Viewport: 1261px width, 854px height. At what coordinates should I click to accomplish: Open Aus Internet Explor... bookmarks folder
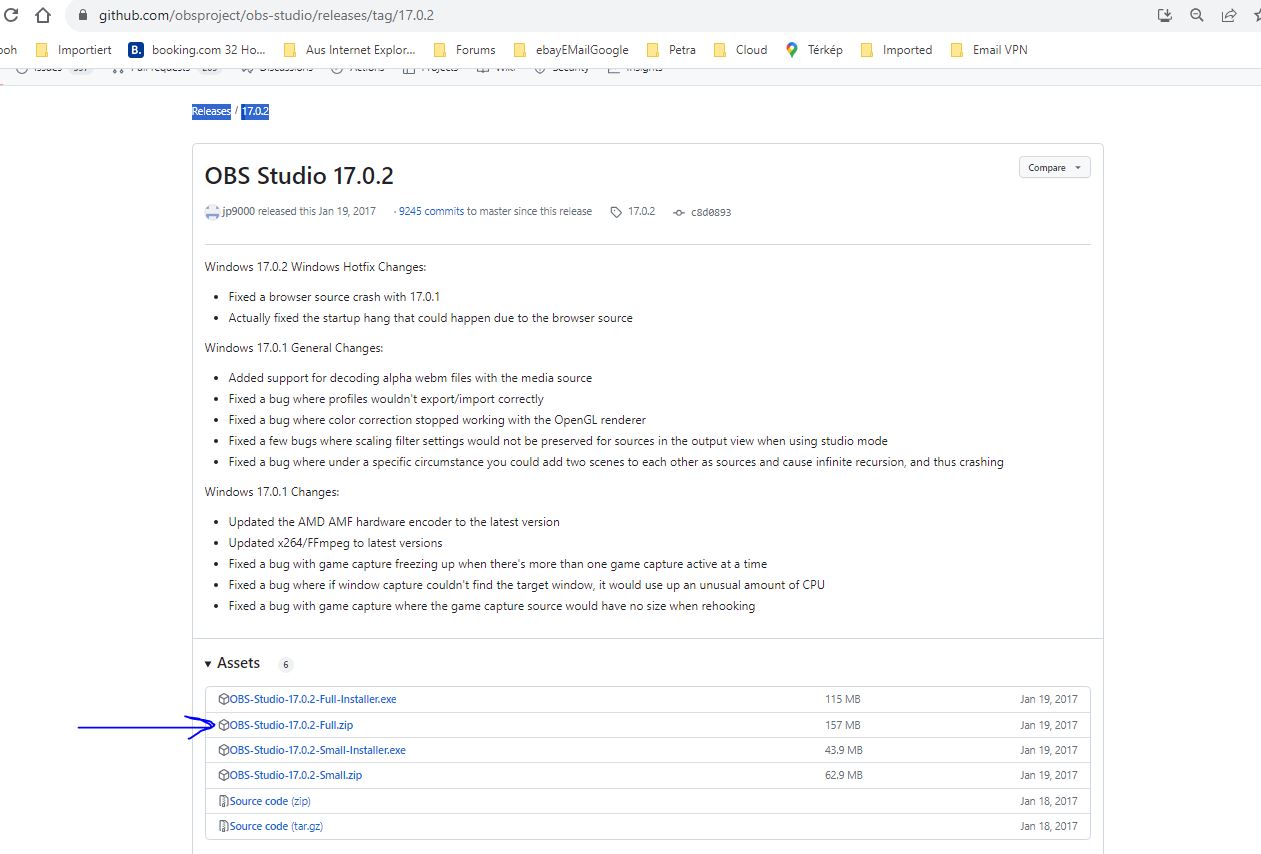[350, 50]
